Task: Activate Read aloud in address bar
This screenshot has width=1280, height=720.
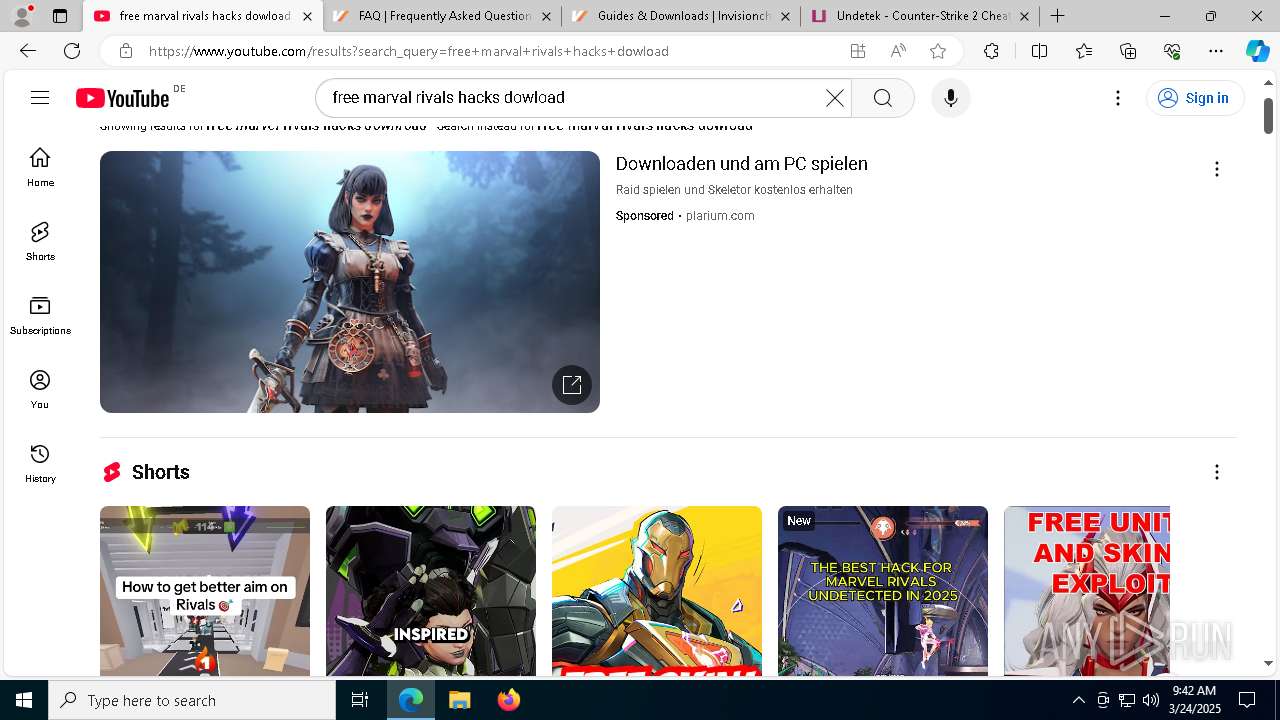Action: tap(898, 51)
